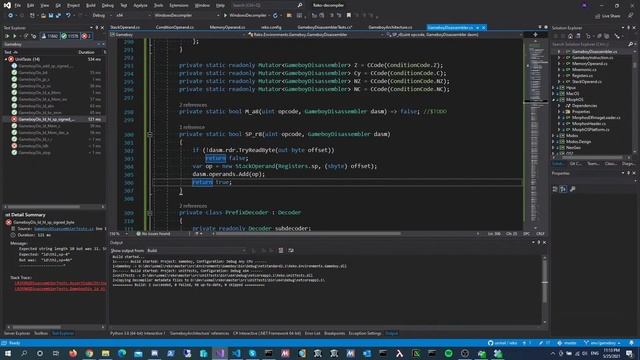Image resolution: width=640 pixels, height=360 pixels.
Task: Open the Show output from Build dropdown
Action: [x=197, y=251]
